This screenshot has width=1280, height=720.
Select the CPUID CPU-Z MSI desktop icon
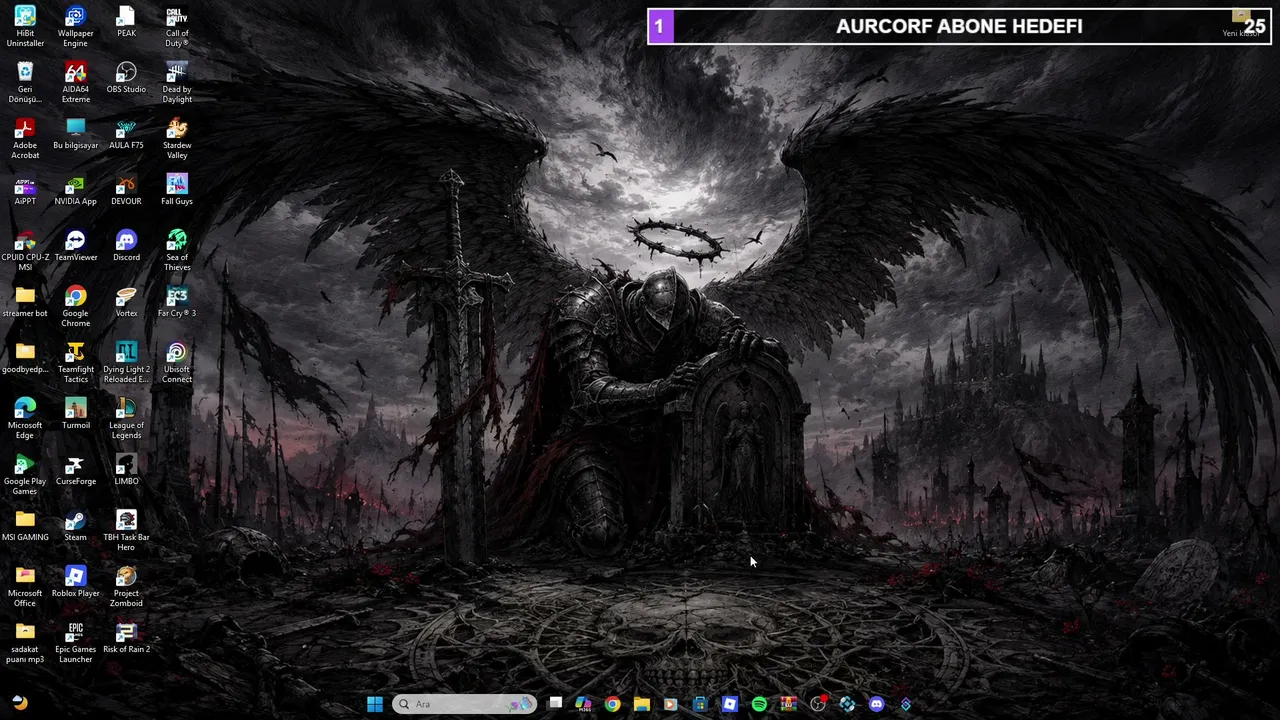tap(25, 251)
